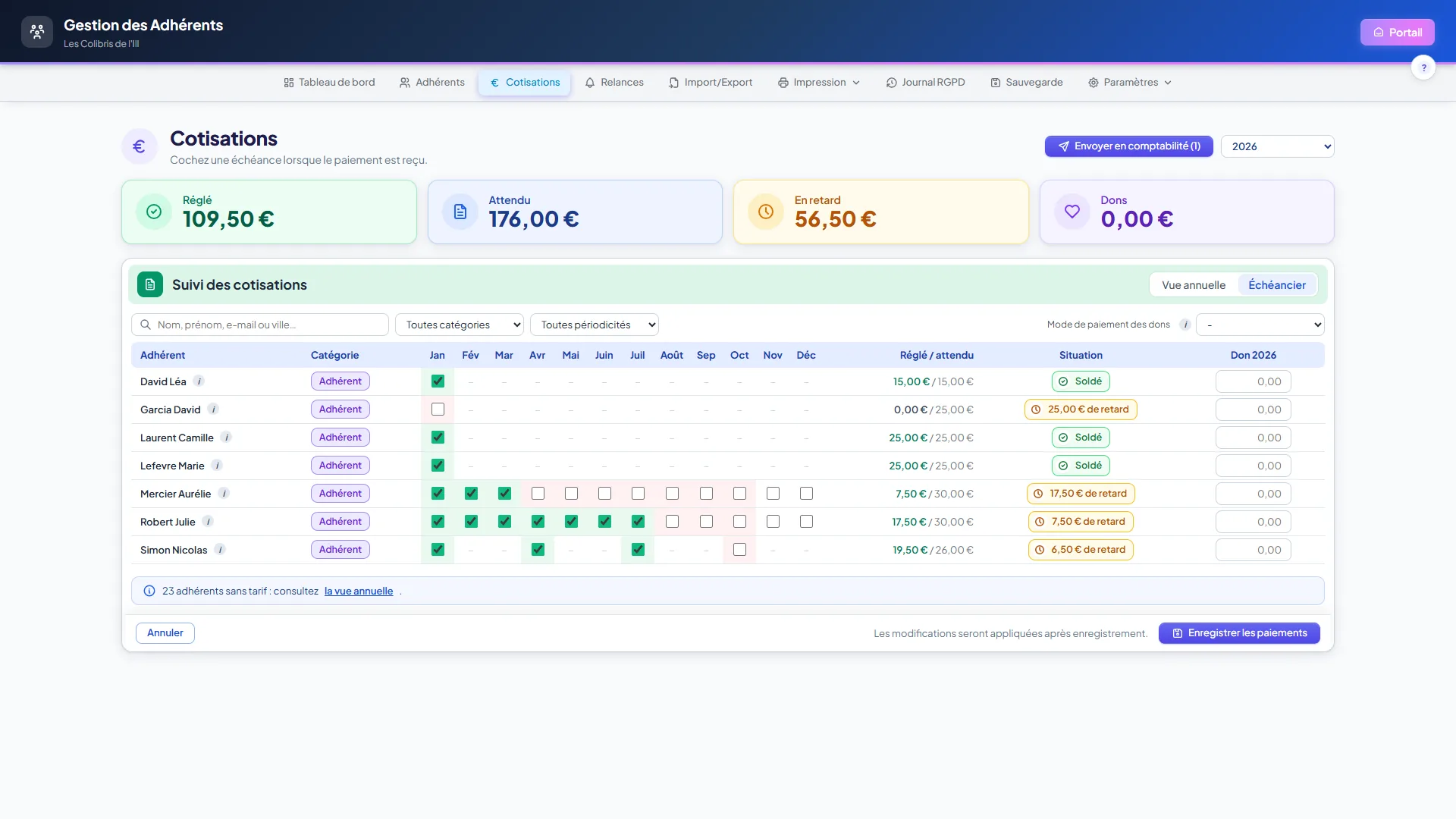Image resolution: width=1456 pixels, height=819 pixels.
Task: Click info icon beside Garcia David
Action: point(213,409)
